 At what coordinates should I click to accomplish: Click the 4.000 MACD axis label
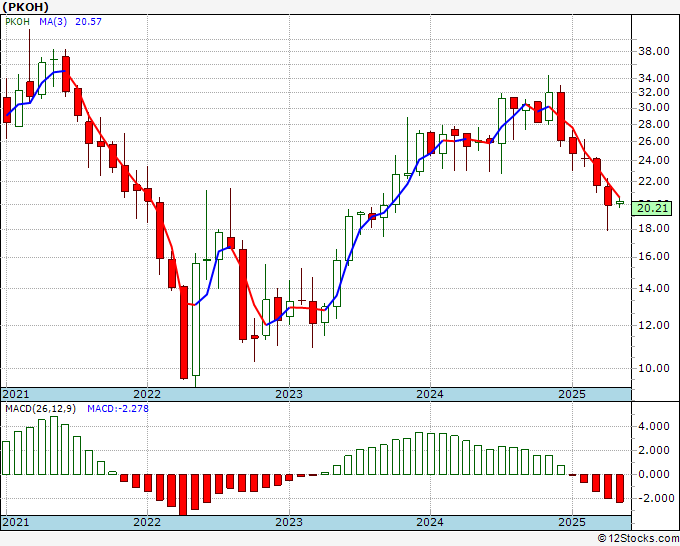click(x=654, y=426)
